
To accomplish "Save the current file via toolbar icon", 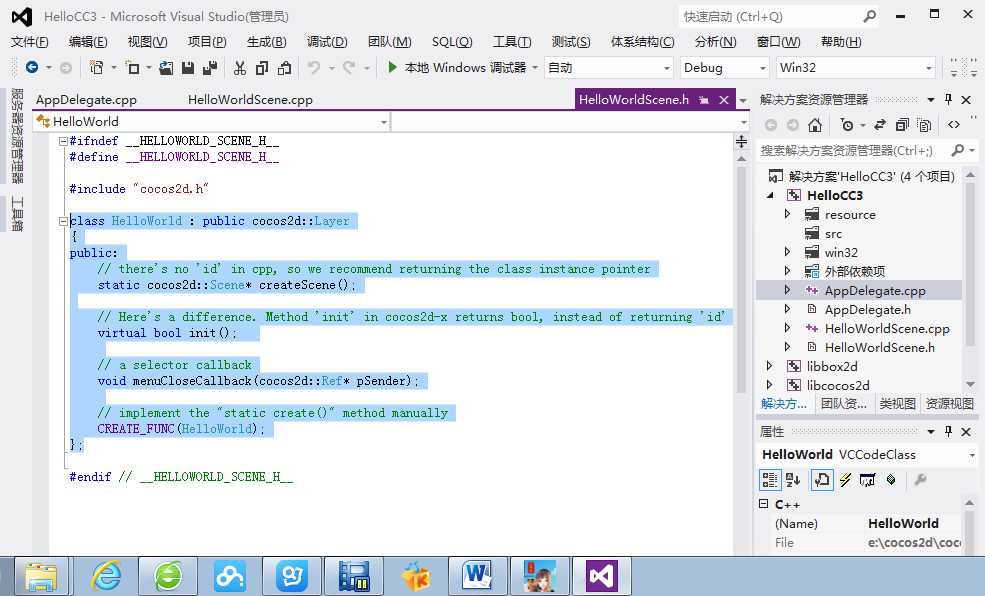I will pyautogui.click(x=188, y=67).
